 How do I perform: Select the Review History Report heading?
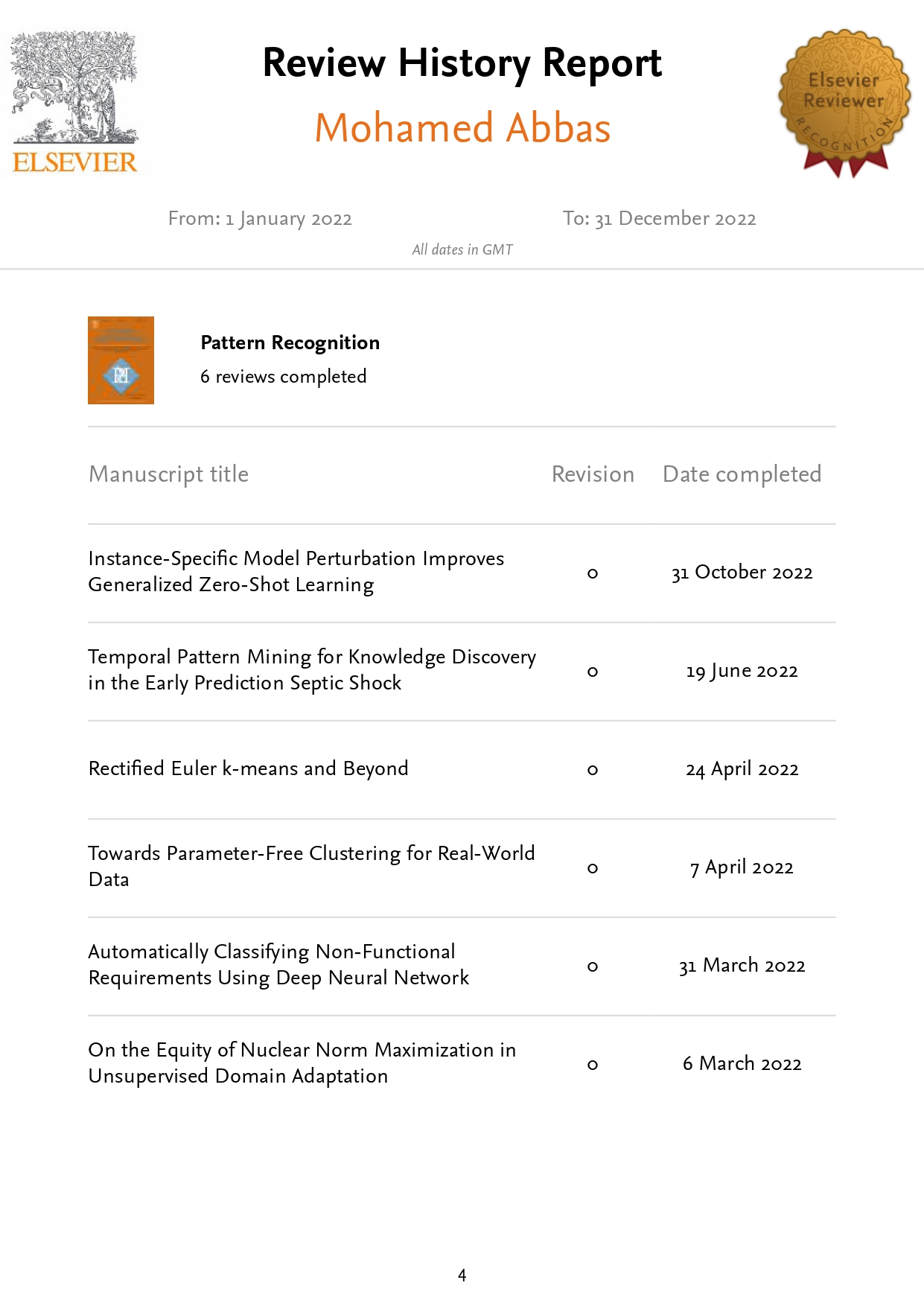[x=462, y=63]
